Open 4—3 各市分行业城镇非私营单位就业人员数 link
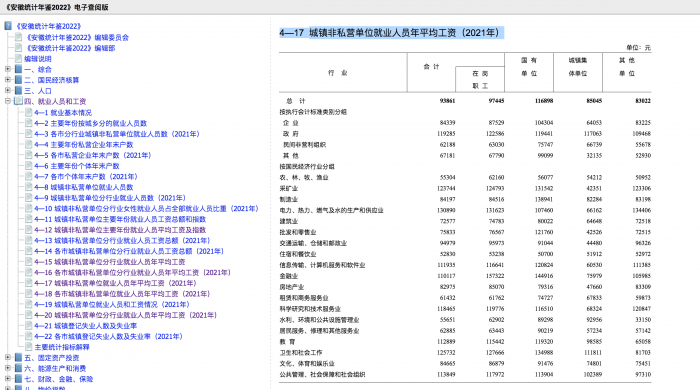 [117, 134]
